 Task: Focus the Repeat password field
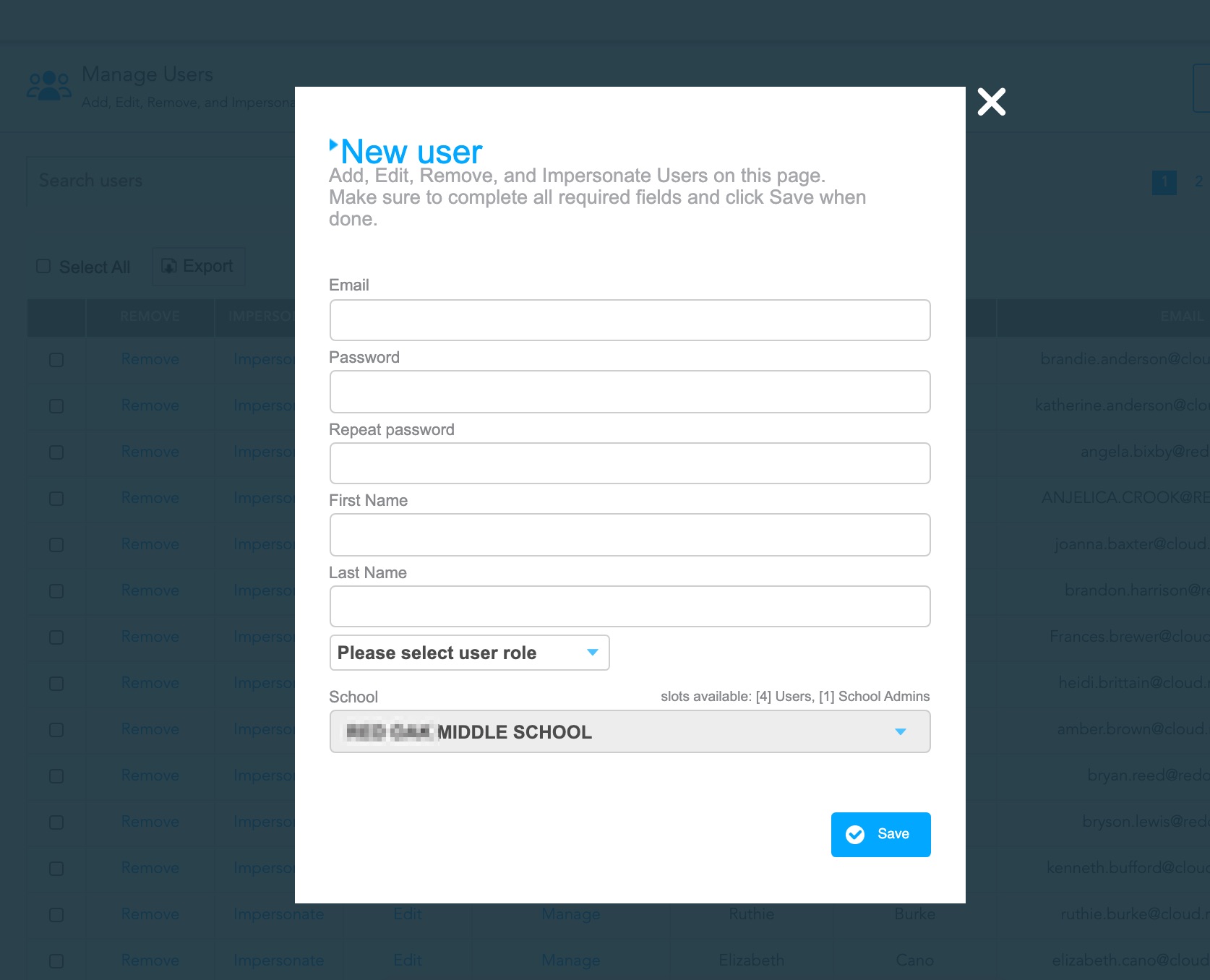pyautogui.click(x=629, y=463)
